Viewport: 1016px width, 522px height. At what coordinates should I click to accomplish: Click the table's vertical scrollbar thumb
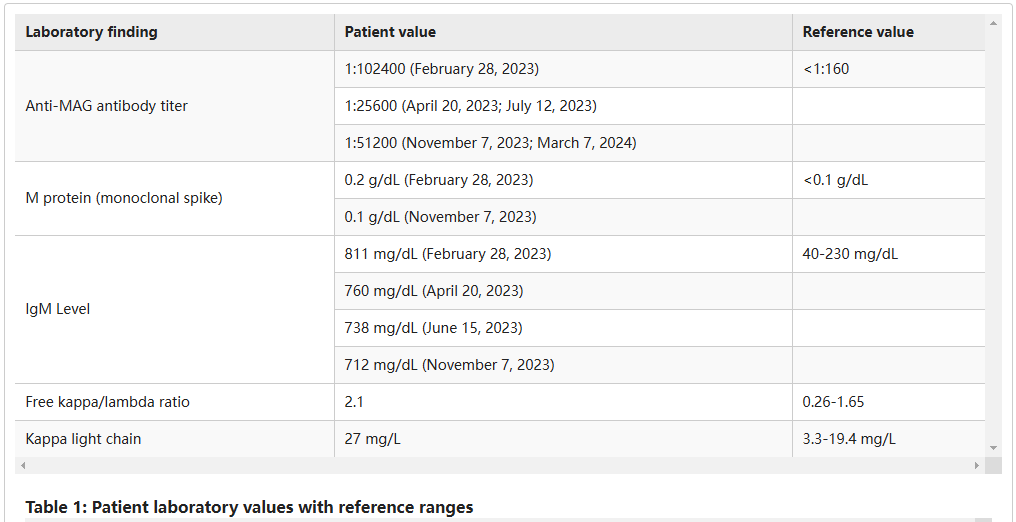click(993, 230)
